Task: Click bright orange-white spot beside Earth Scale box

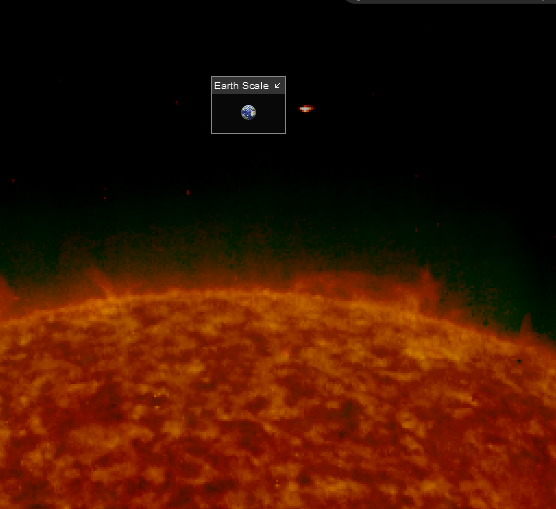Action: coord(306,109)
